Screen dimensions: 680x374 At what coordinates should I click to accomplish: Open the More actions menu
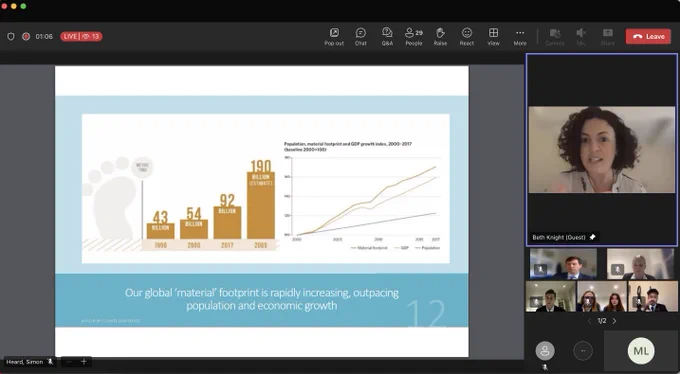click(520, 36)
